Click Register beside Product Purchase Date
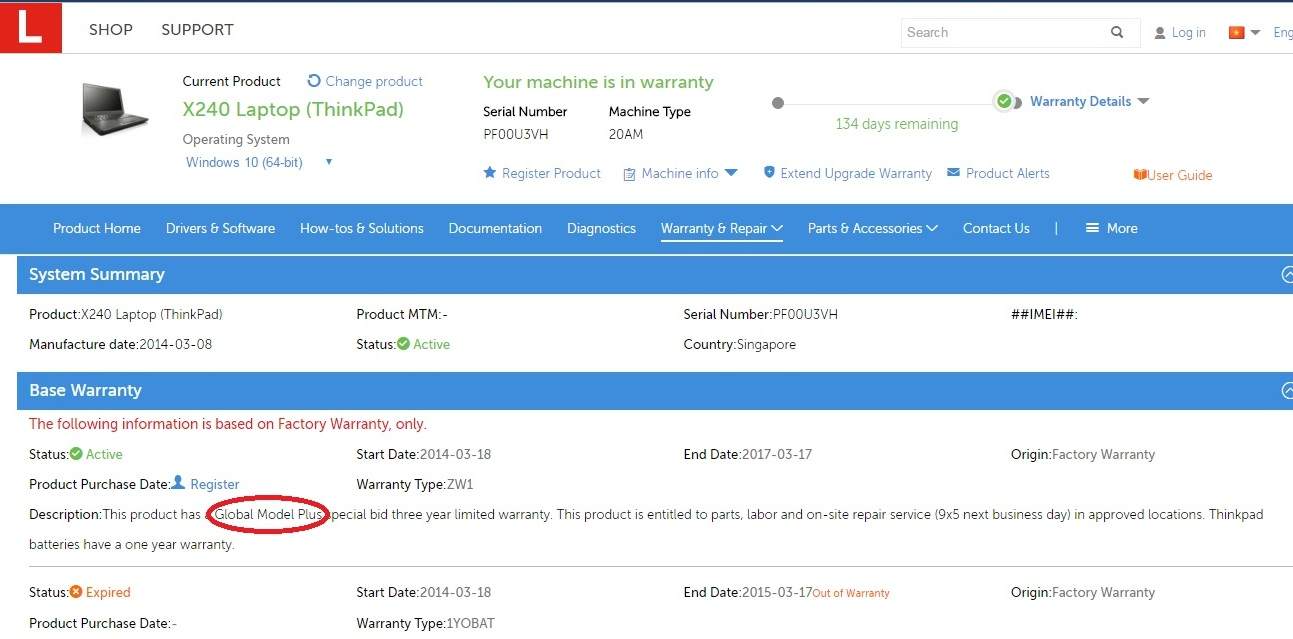Image resolution: width=1293 pixels, height=639 pixels. point(205,484)
